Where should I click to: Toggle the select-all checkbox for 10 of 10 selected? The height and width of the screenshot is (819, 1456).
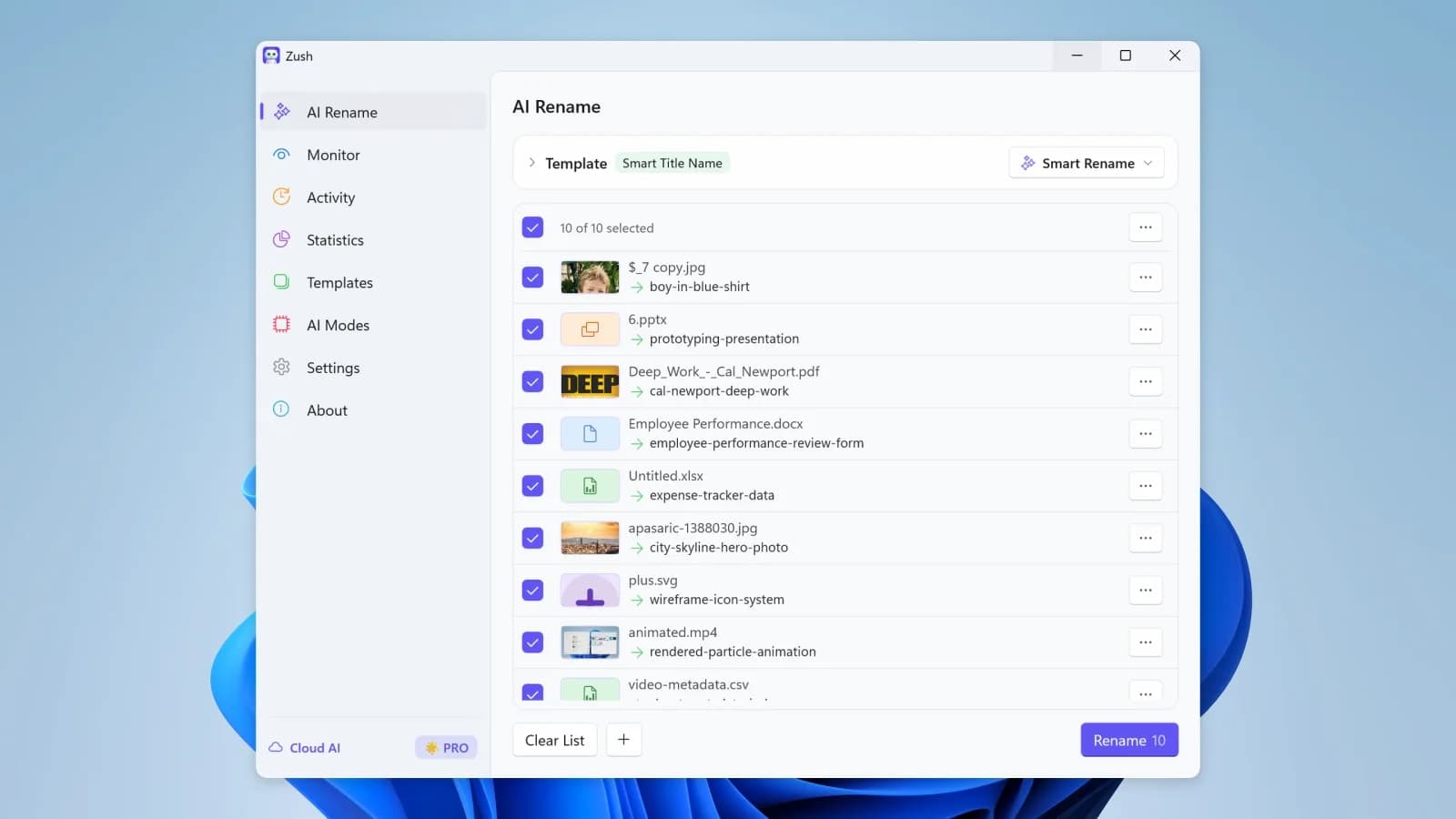click(x=532, y=227)
